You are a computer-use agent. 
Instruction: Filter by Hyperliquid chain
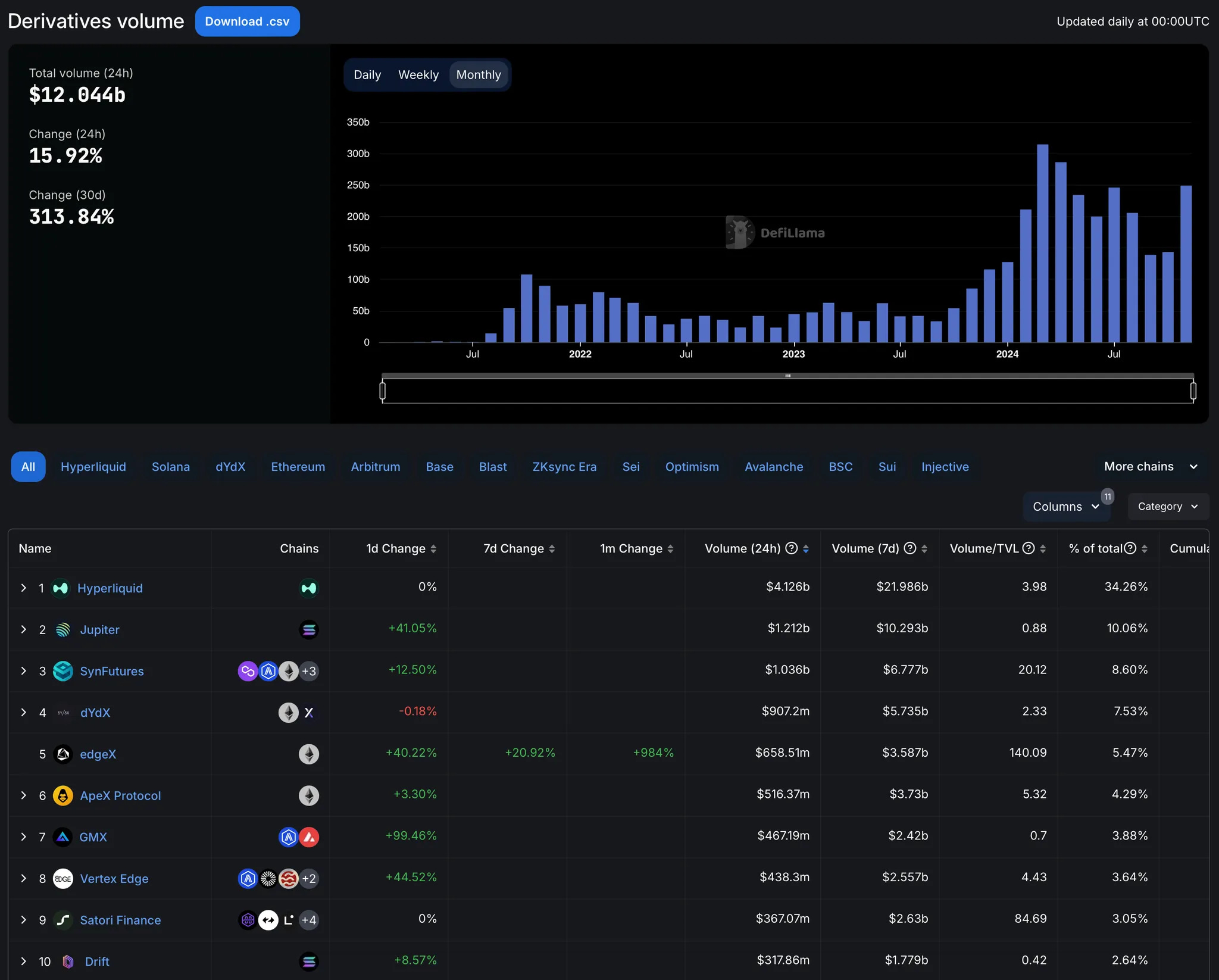pyautogui.click(x=93, y=467)
